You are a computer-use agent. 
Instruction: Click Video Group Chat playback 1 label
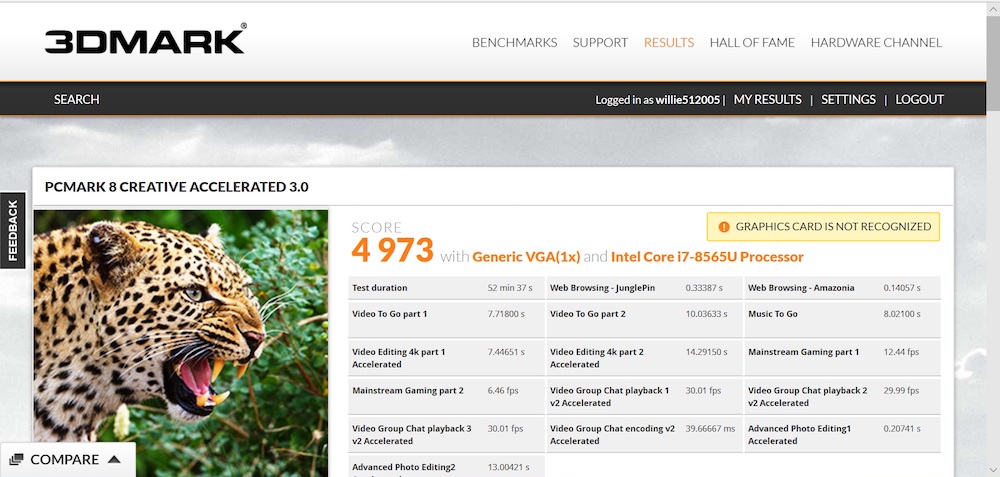tap(609, 397)
